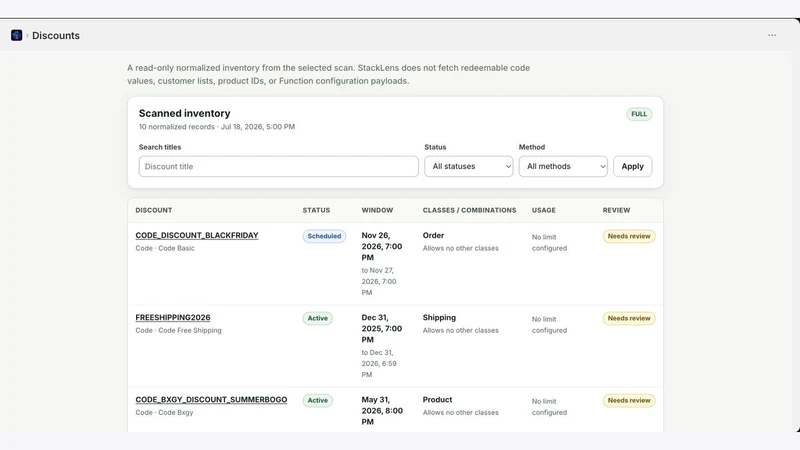Image resolution: width=800 pixels, height=450 pixels.
Task: Click Allows no other classes under Product
Action: (x=461, y=412)
